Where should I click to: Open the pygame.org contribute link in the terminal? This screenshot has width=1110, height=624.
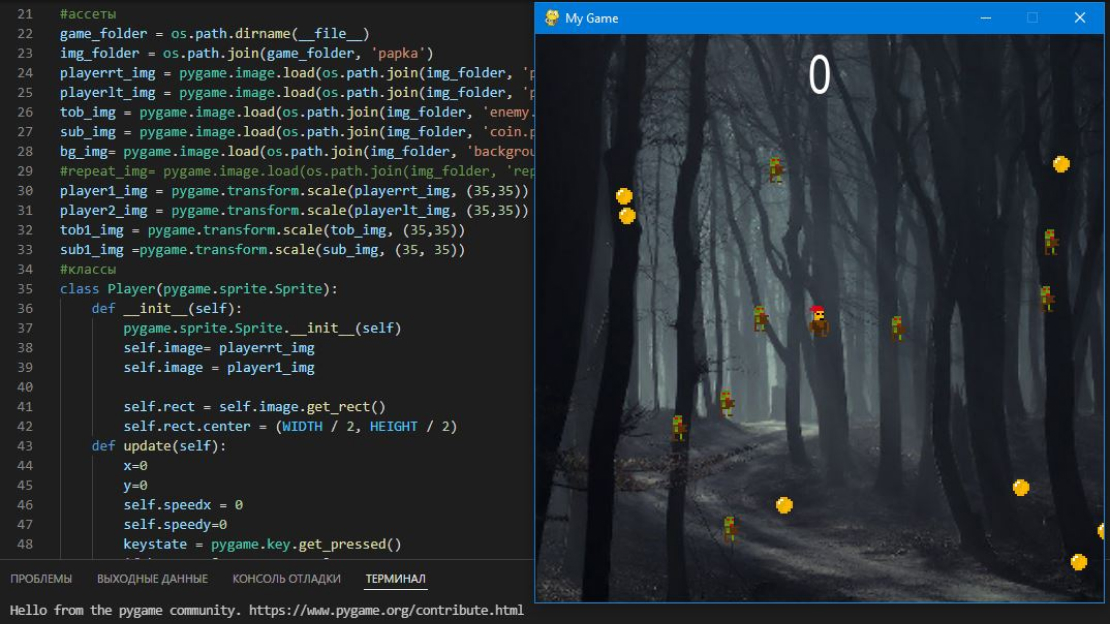pos(386,610)
